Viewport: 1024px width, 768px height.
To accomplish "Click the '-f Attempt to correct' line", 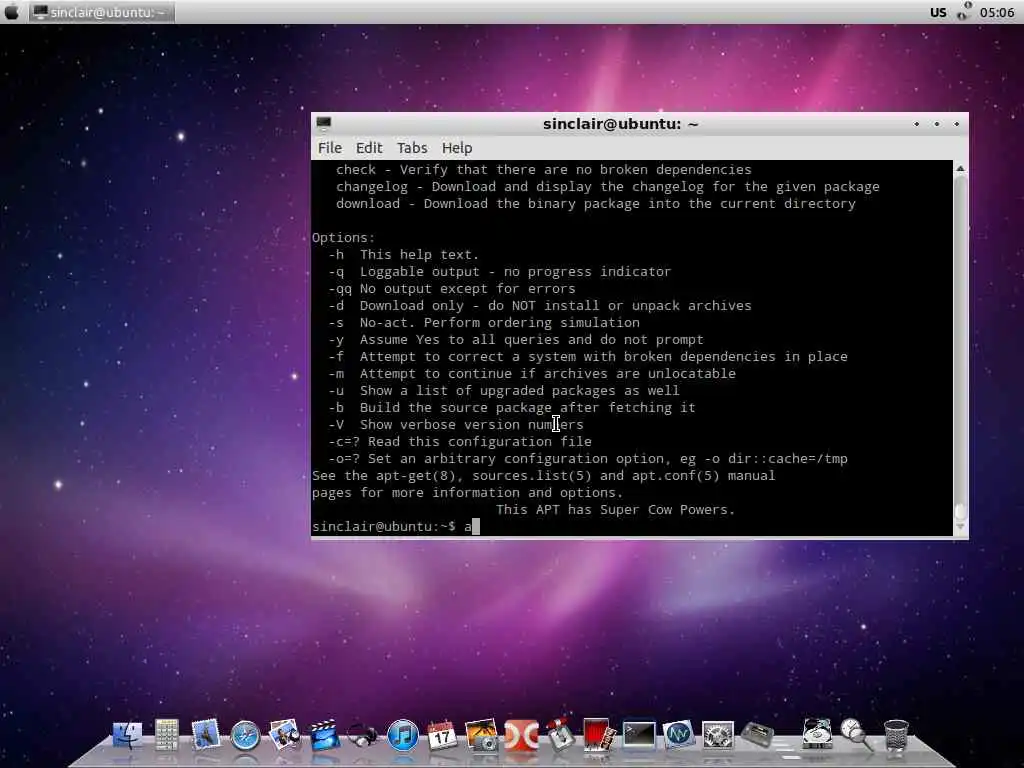I will (x=588, y=357).
